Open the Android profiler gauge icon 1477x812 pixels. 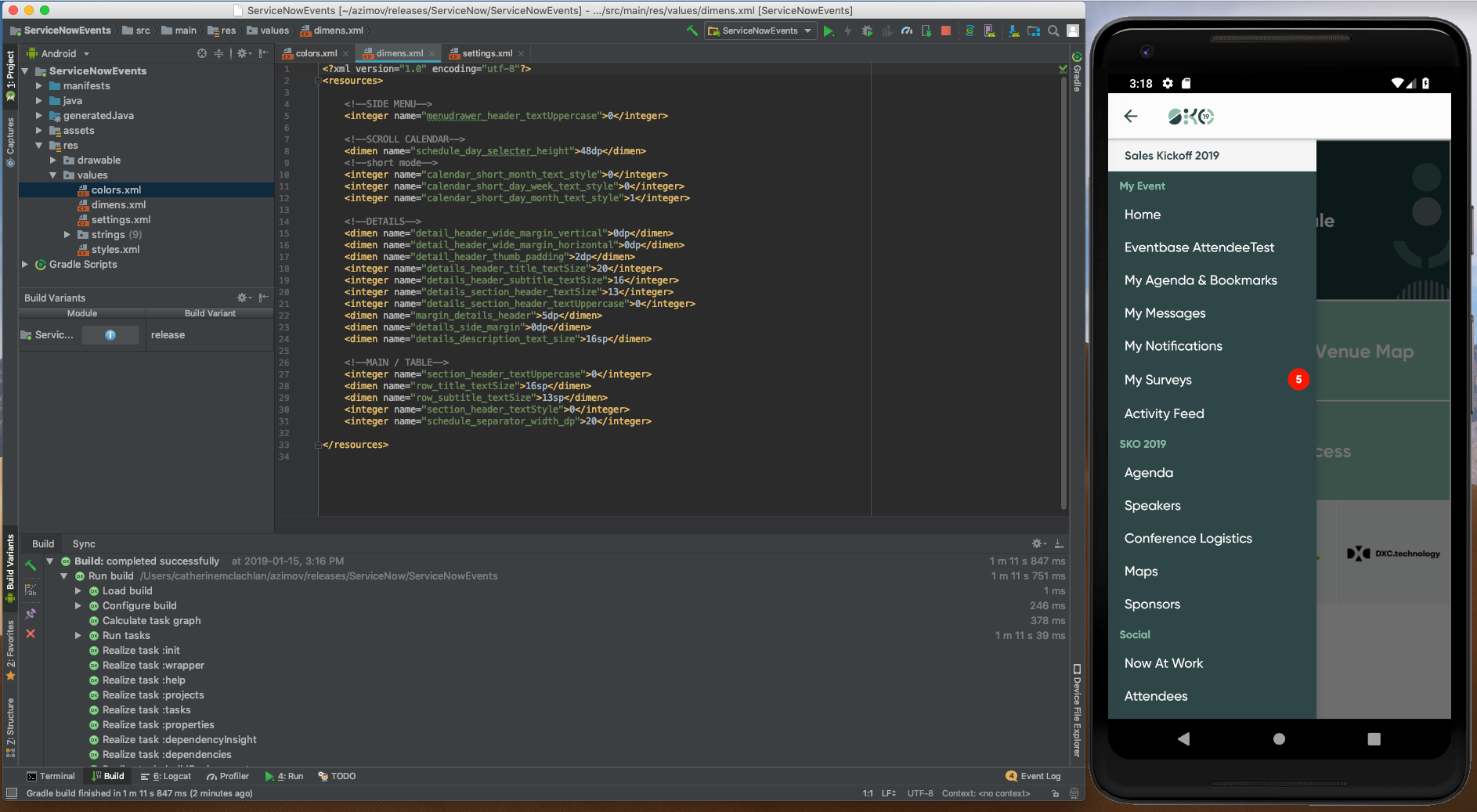click(x=907, y=31)
